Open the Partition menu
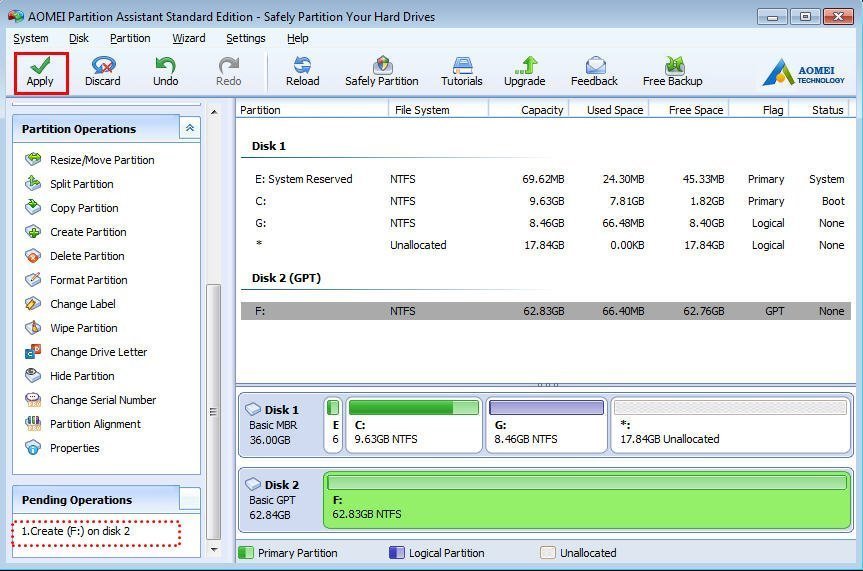The width and height of the screenshot is (863, 571). 130,38
